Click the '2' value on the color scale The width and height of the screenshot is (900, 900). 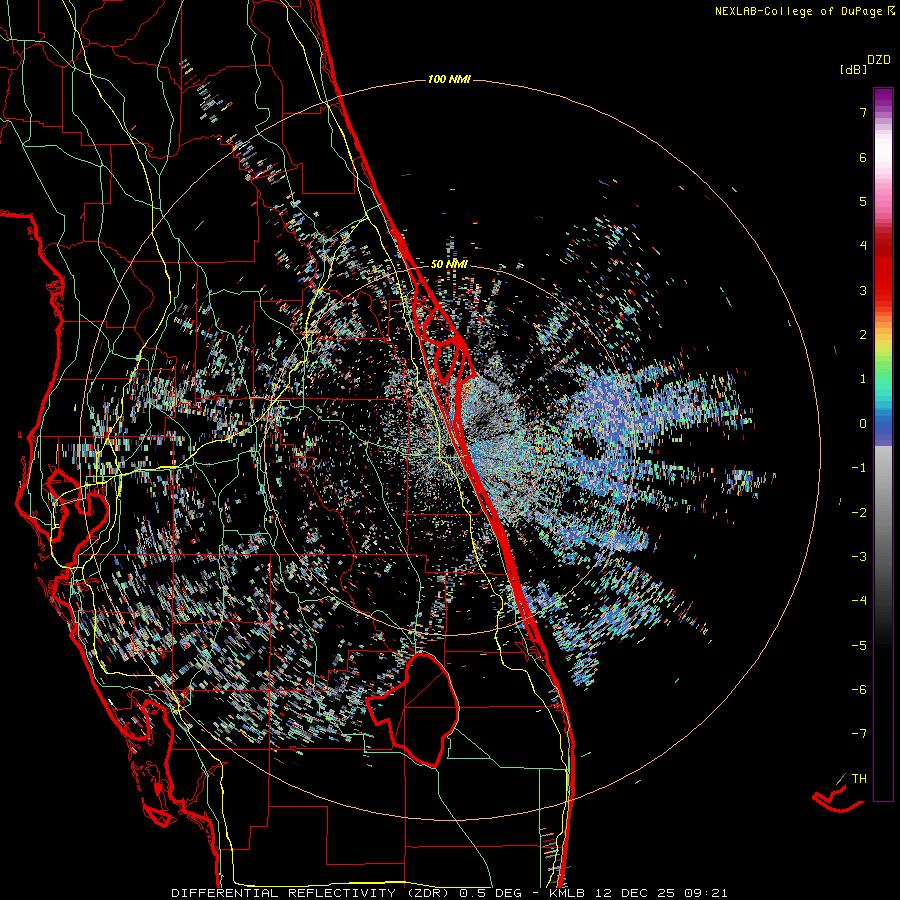(x=863, y=335)
